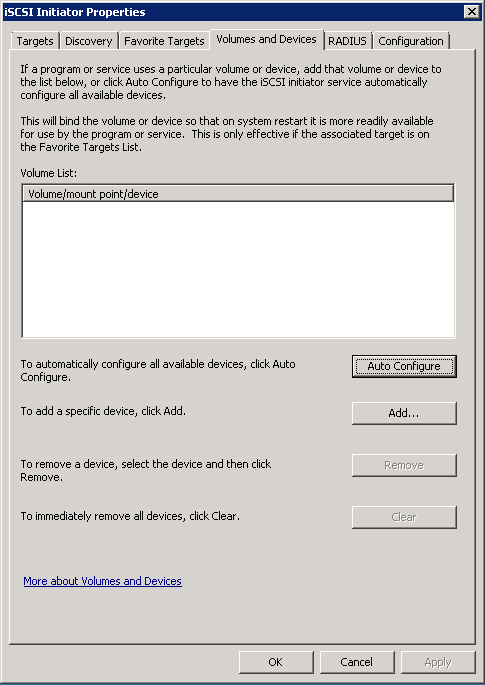Click the disabled Remove button
485x685 pixels.
point(404,465)
